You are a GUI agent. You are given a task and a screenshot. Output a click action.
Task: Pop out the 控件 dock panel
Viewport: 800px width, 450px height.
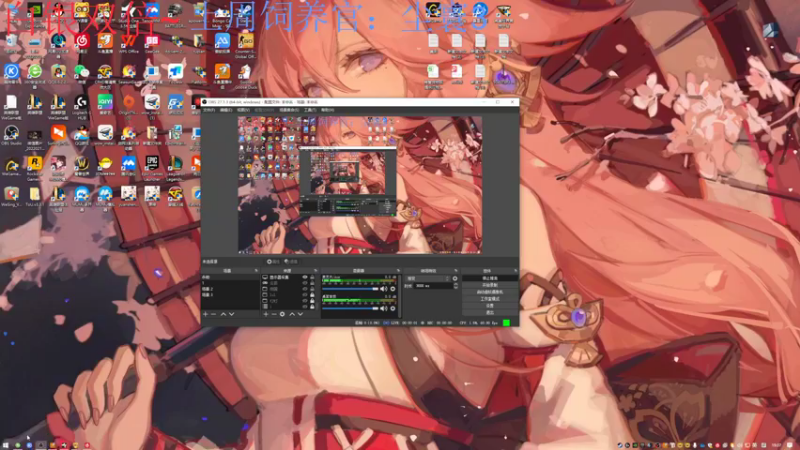click(516, 270)
